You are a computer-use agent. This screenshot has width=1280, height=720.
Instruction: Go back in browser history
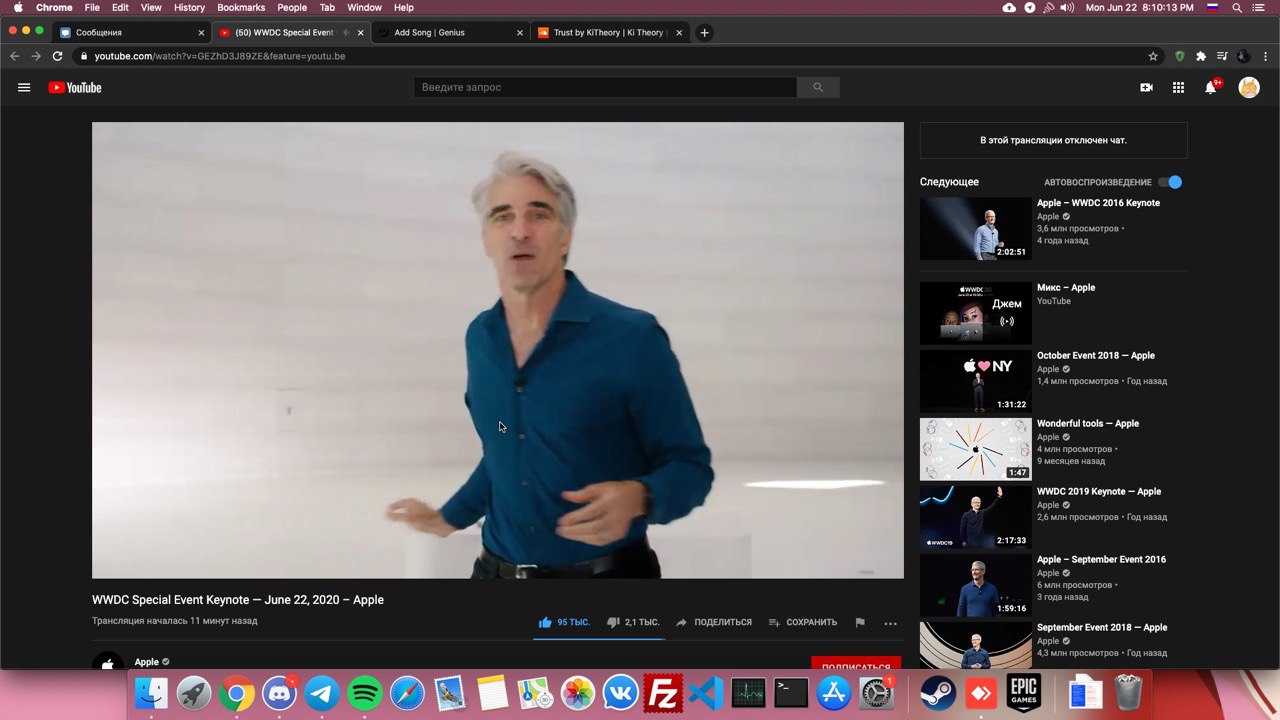click(x=14, y=56)
